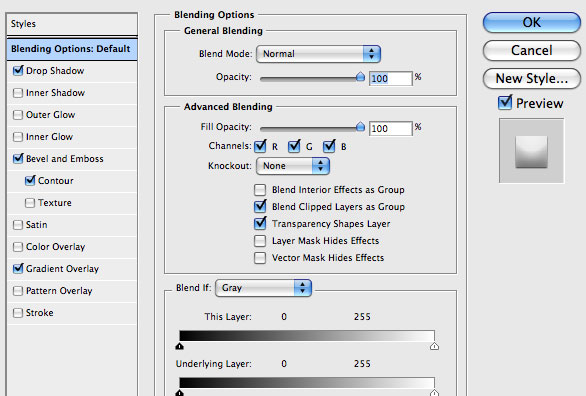Open the Inner Glow settings label
This screenshot has height=396, width=586.
click(49, 137)
